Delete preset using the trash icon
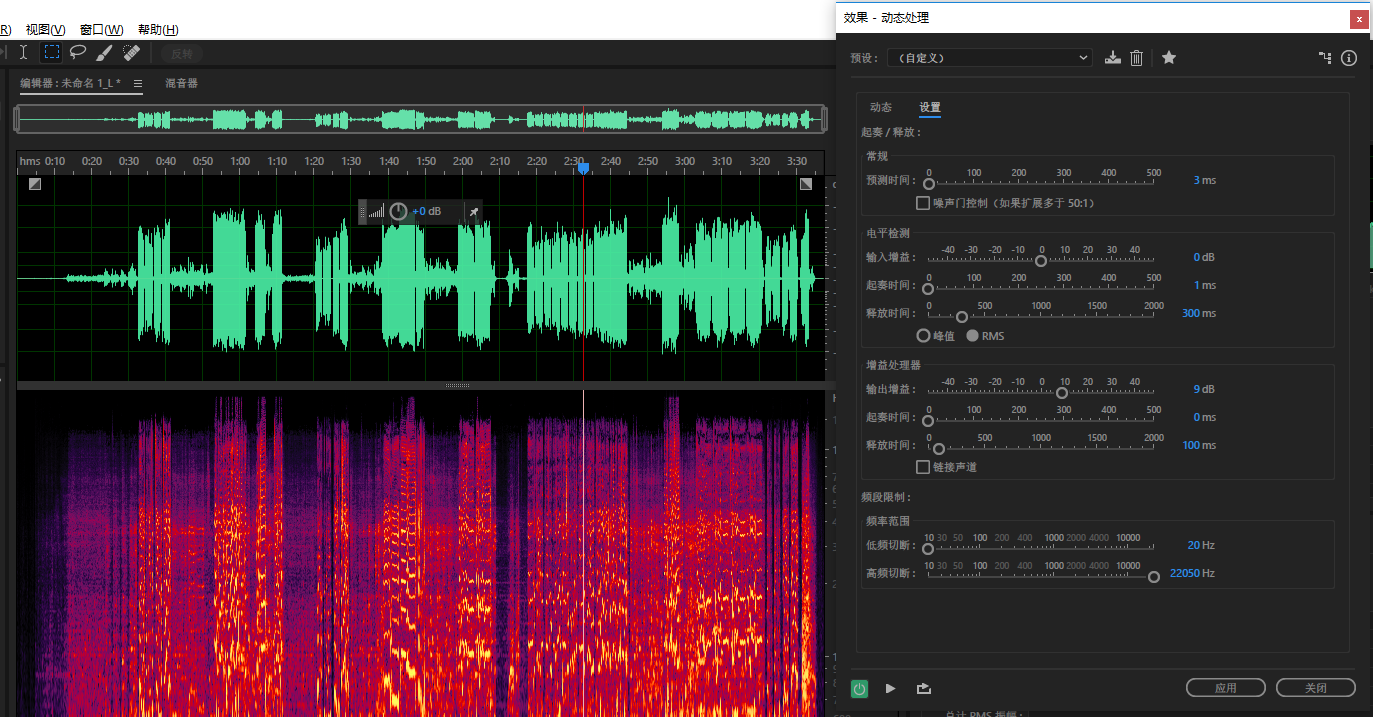Screen dimensions: 1373x717 click(1136, 58)
